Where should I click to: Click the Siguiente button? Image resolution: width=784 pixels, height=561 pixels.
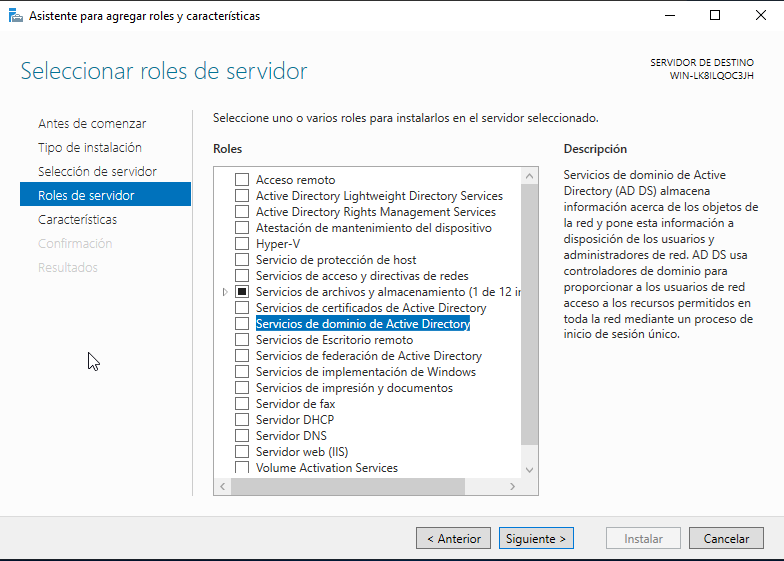click(536, 538)
